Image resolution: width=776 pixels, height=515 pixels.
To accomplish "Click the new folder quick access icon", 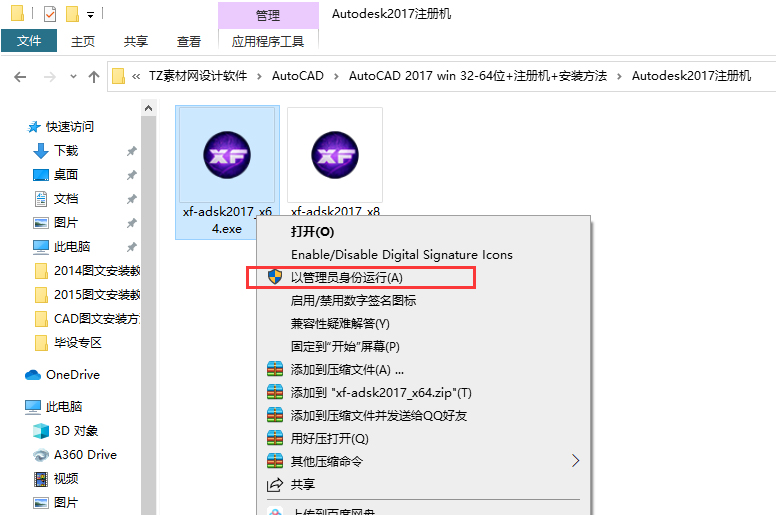I will coord(72,14).
